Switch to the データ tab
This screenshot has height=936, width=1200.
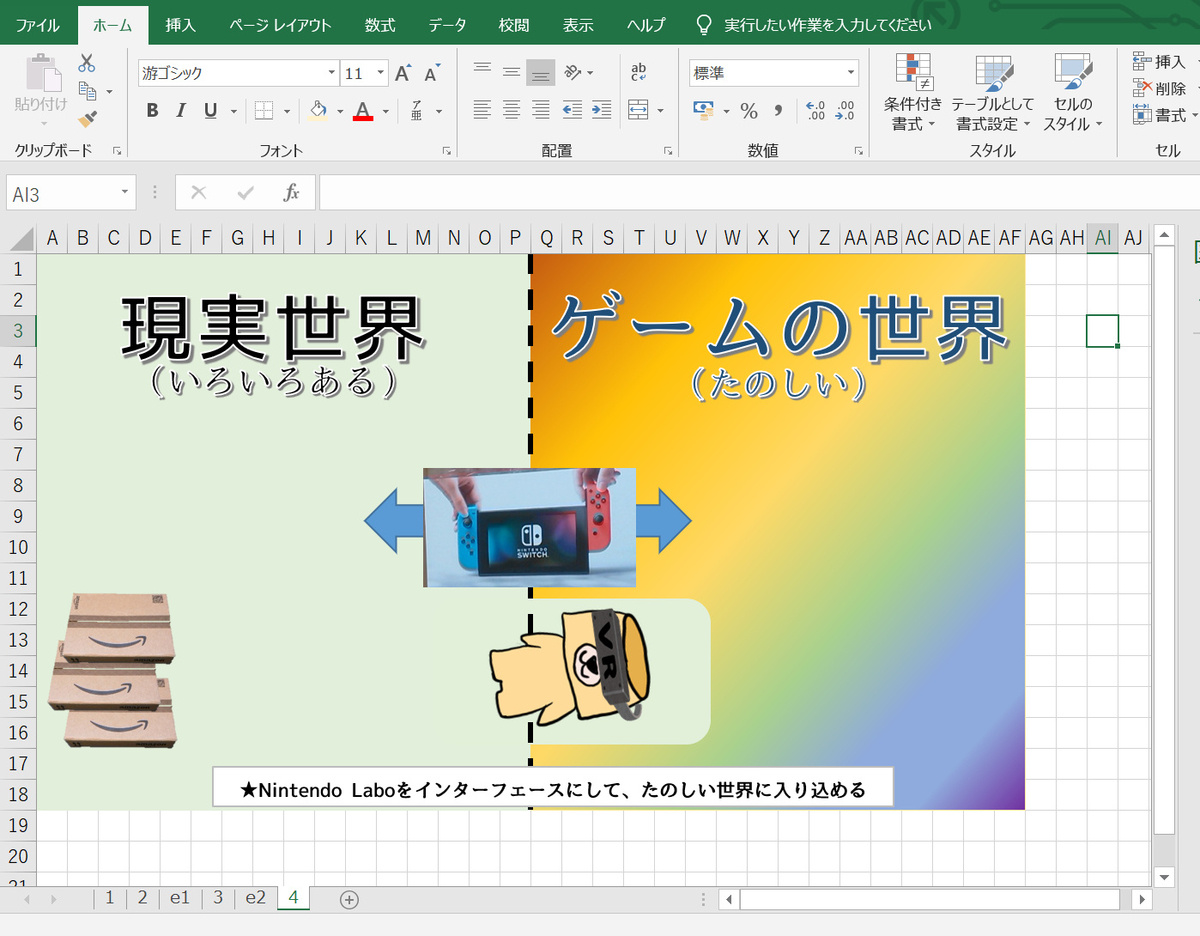click(x=447, y=25)
